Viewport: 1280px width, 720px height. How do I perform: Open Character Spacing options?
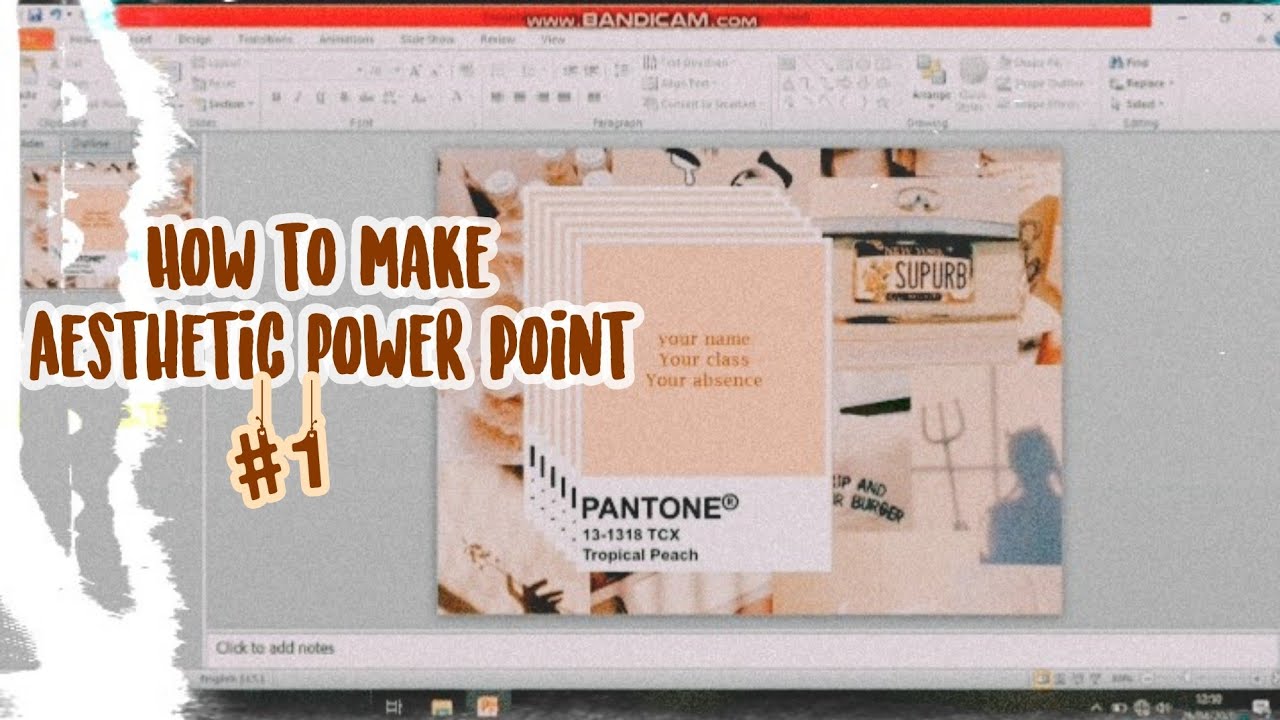[391, 97]
